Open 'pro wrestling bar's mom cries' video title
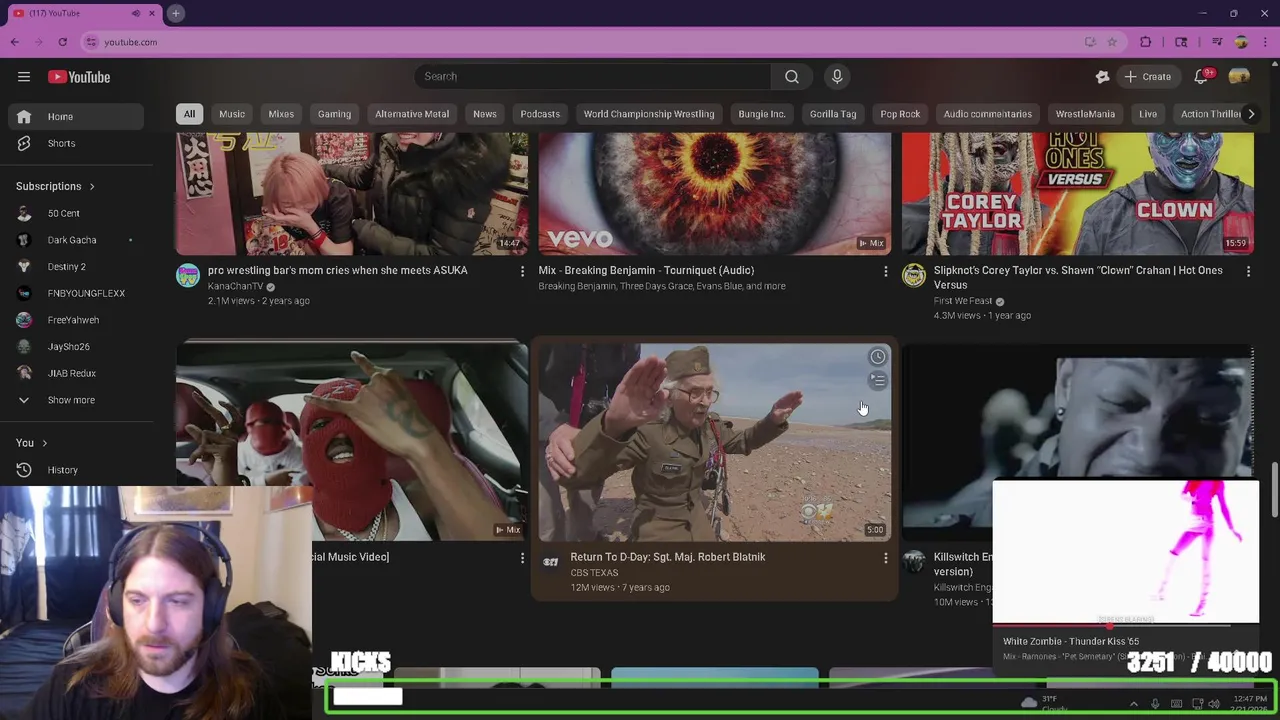1280x720 pixels. (337, 270)
